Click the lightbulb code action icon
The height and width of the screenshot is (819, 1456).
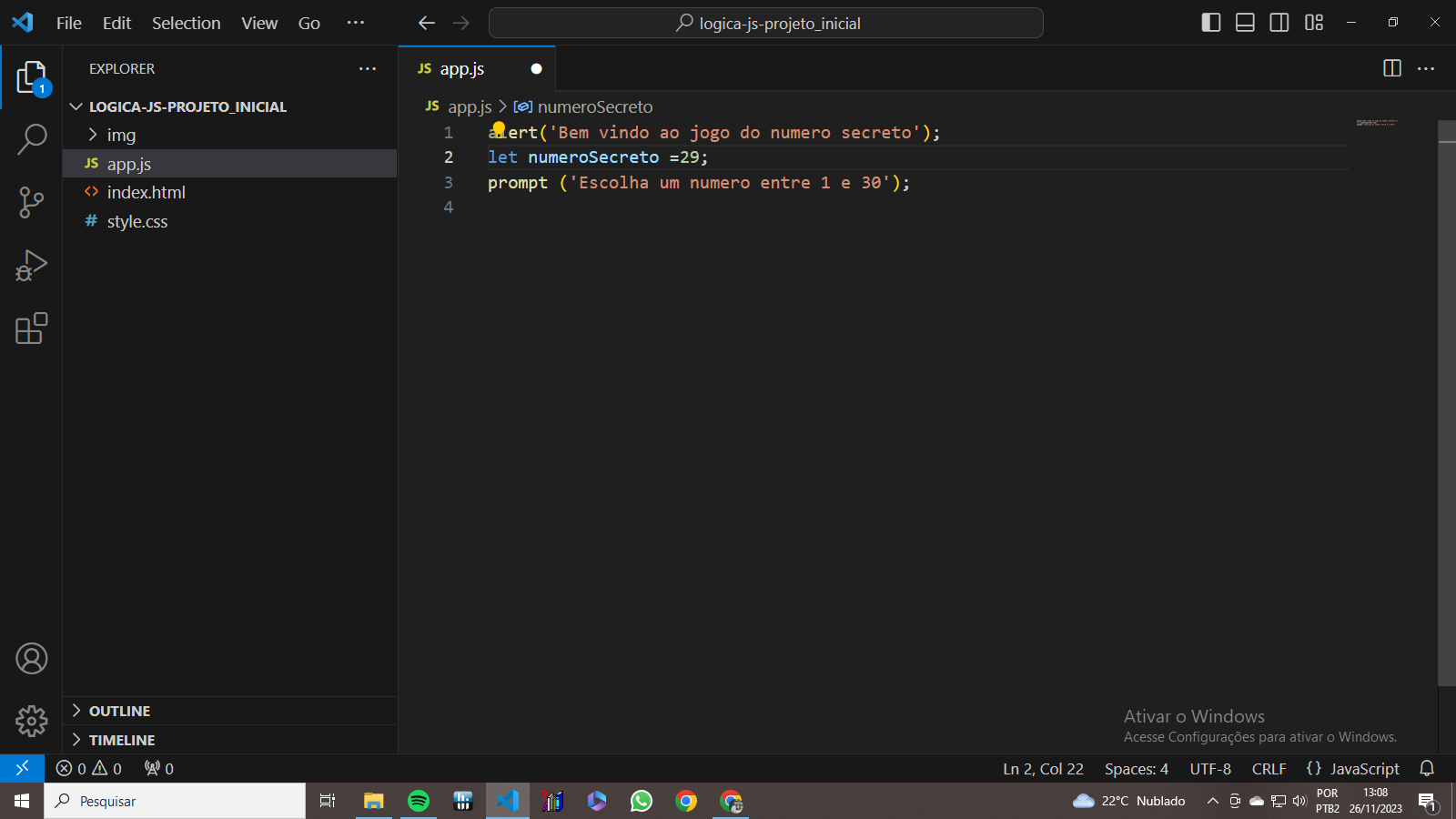click(499, 128)
